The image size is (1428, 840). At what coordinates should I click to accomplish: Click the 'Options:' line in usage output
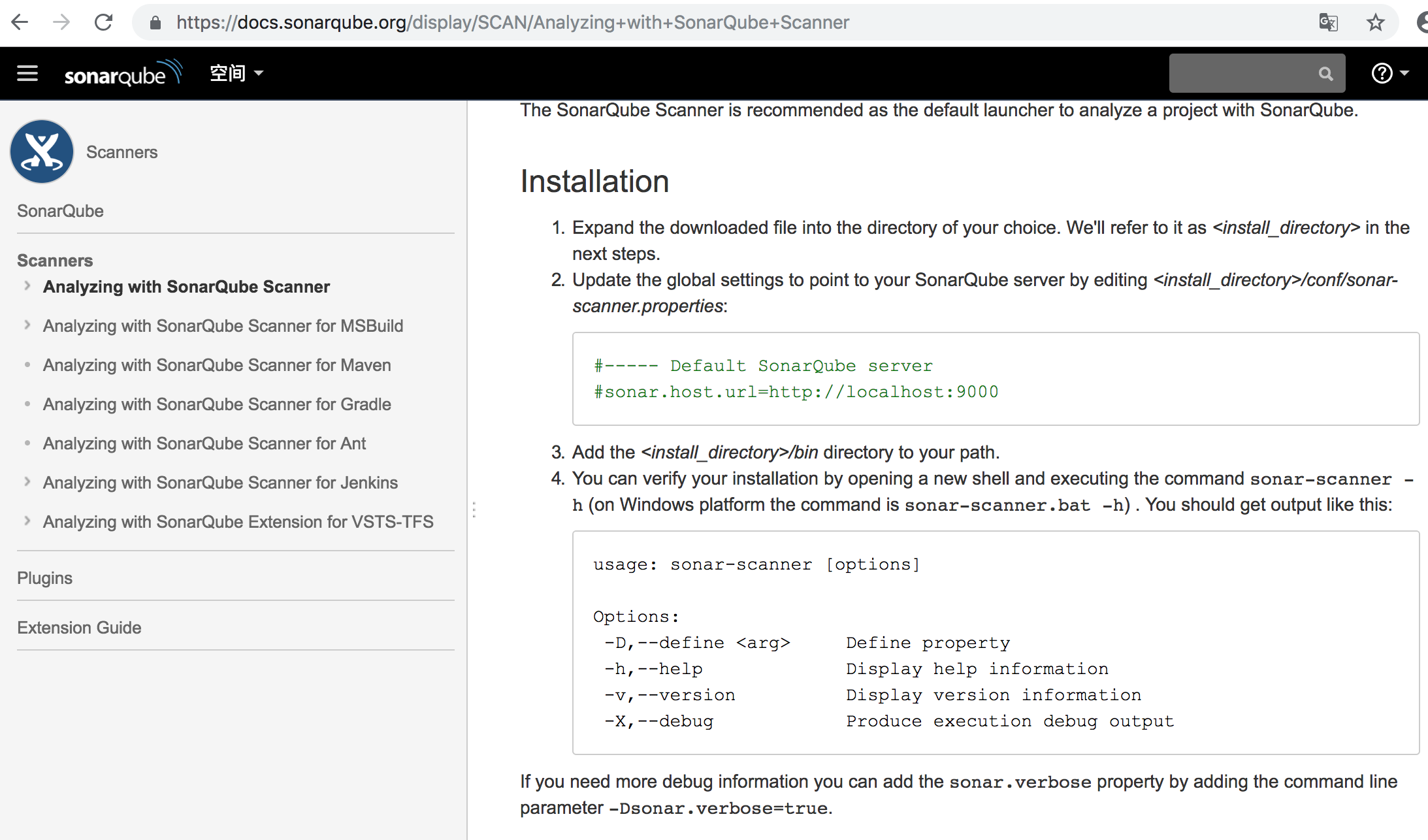click(x=636, y=617)
